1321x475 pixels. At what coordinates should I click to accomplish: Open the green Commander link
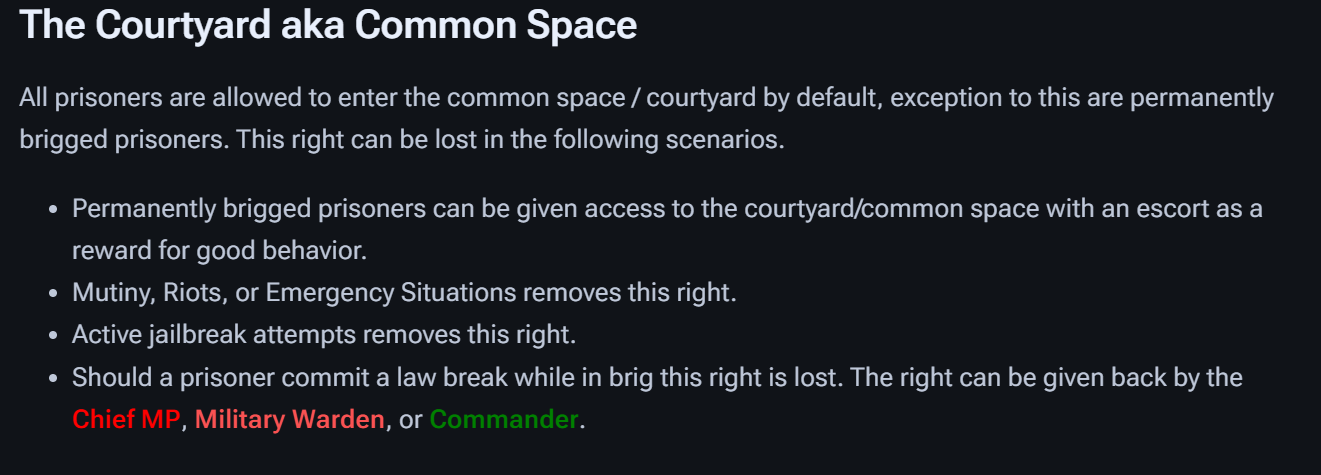pyautogui.click(x=503, y=419)
